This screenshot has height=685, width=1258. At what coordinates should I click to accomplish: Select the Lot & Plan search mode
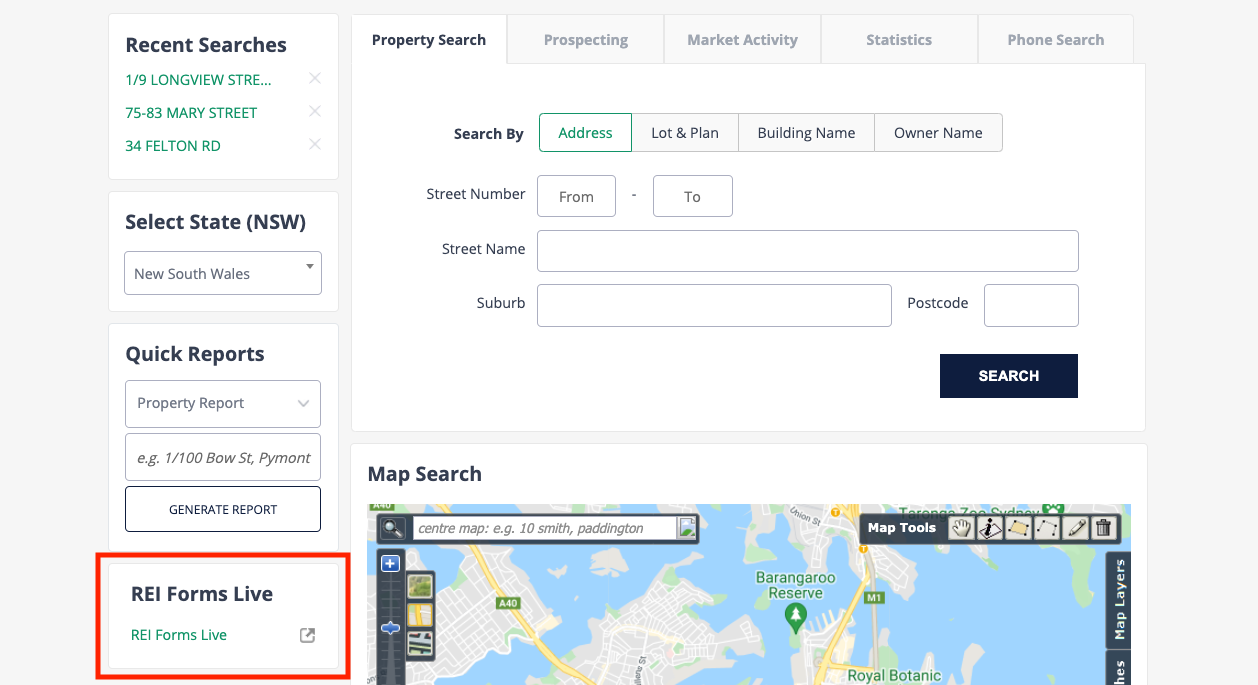click(x=684, y=132)
